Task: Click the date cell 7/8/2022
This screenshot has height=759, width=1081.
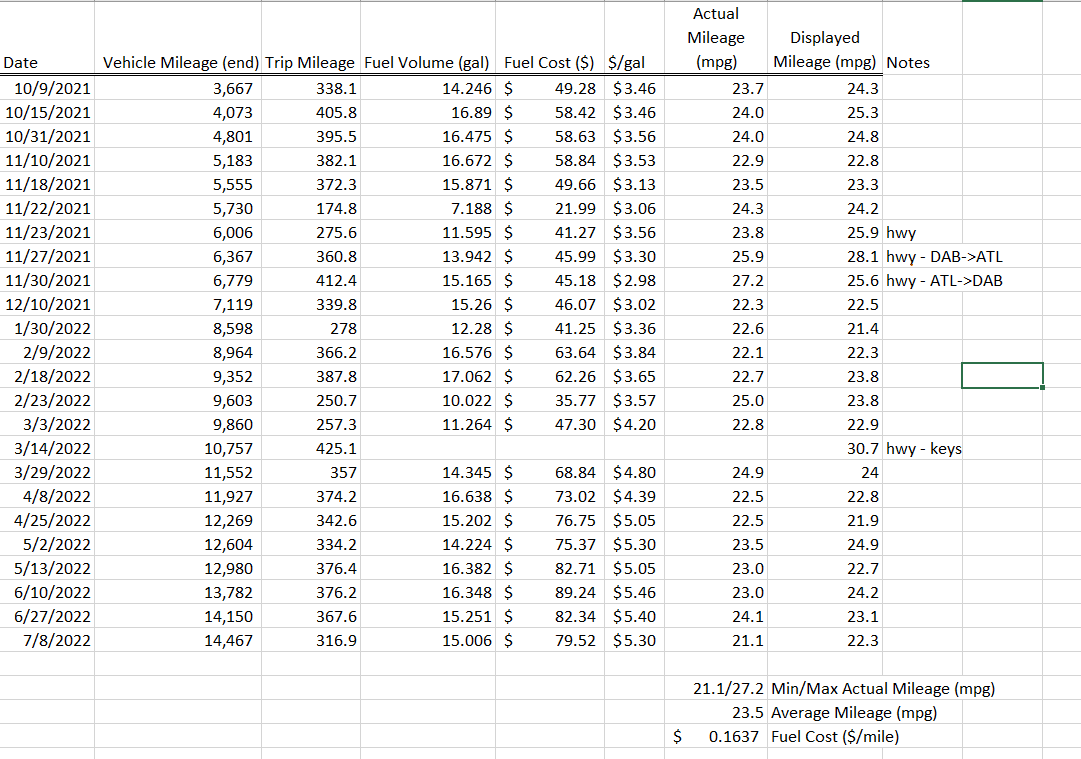Action: (x=47, y=640)
